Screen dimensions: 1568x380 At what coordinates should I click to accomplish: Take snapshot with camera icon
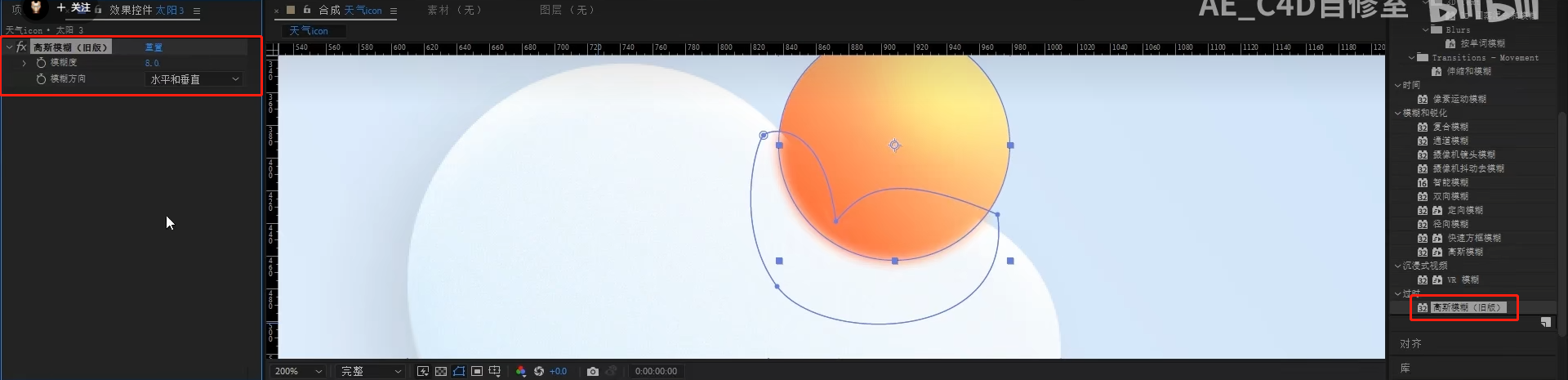[593, 371]
